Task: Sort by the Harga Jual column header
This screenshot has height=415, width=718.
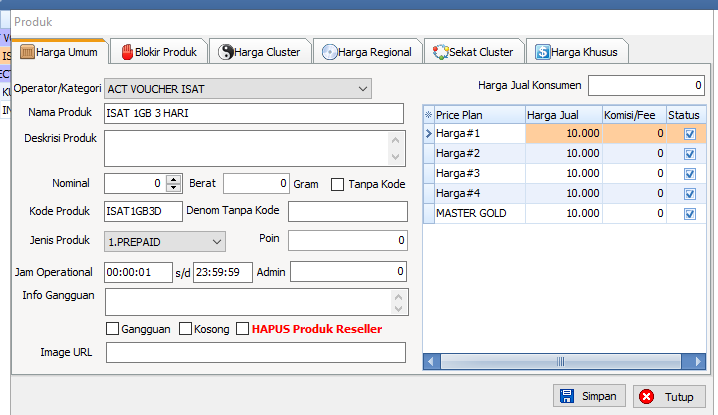Action: click(x=564, y=115)
